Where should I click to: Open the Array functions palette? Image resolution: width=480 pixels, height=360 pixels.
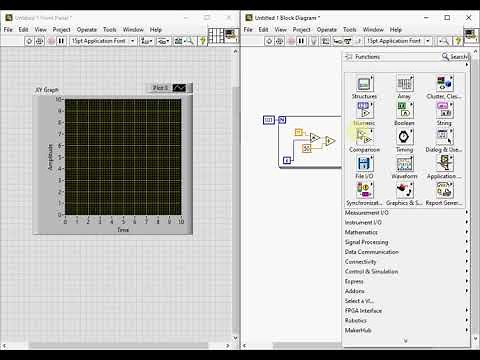pyautogui.click(x=404, y=84)
